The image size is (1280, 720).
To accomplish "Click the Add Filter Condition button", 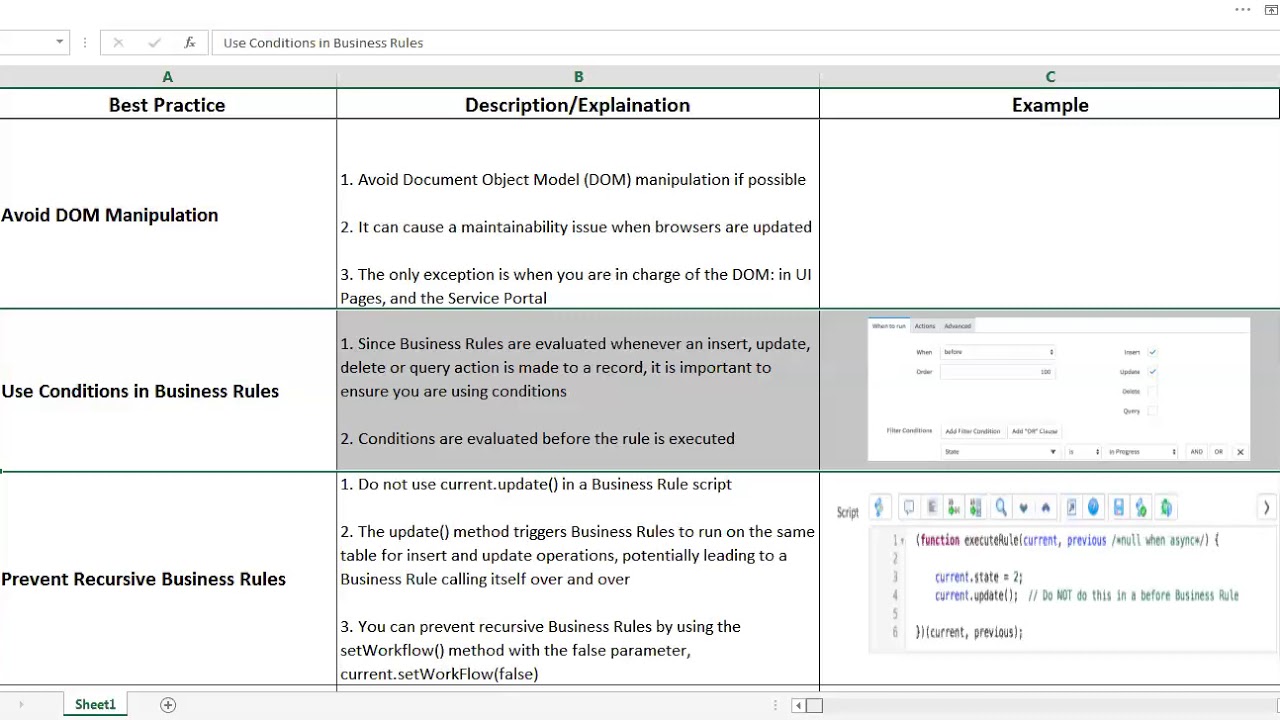I will [x=972, y=431].
